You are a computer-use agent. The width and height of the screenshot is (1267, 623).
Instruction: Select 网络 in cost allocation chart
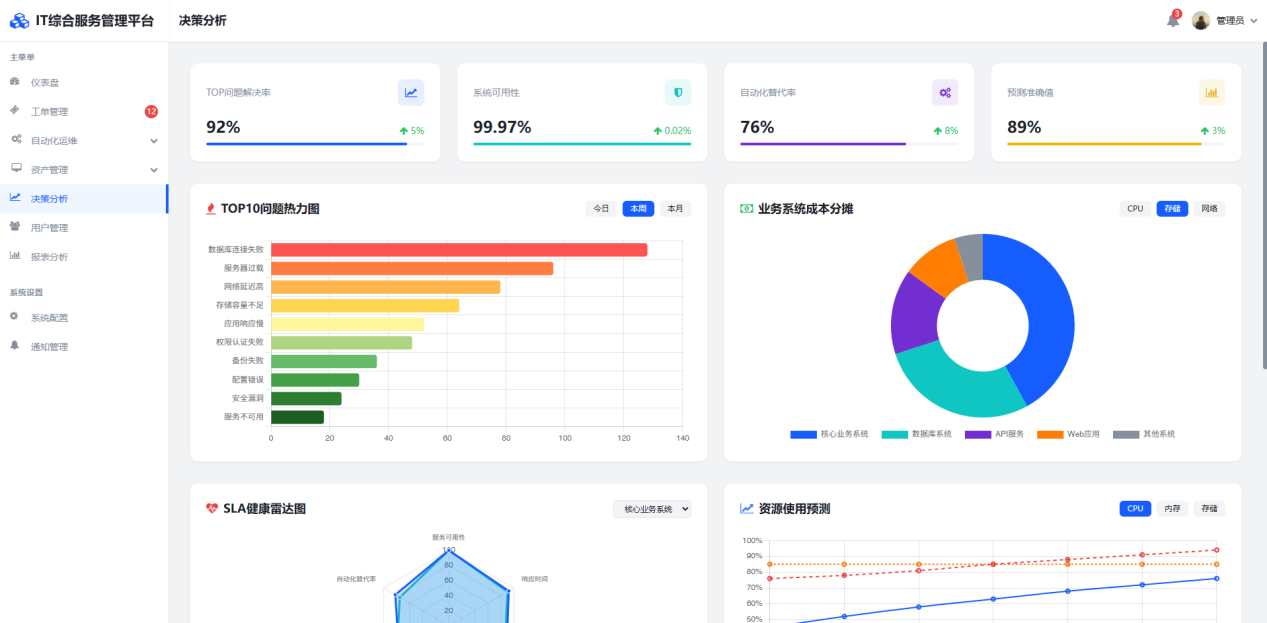point(1209,209)
